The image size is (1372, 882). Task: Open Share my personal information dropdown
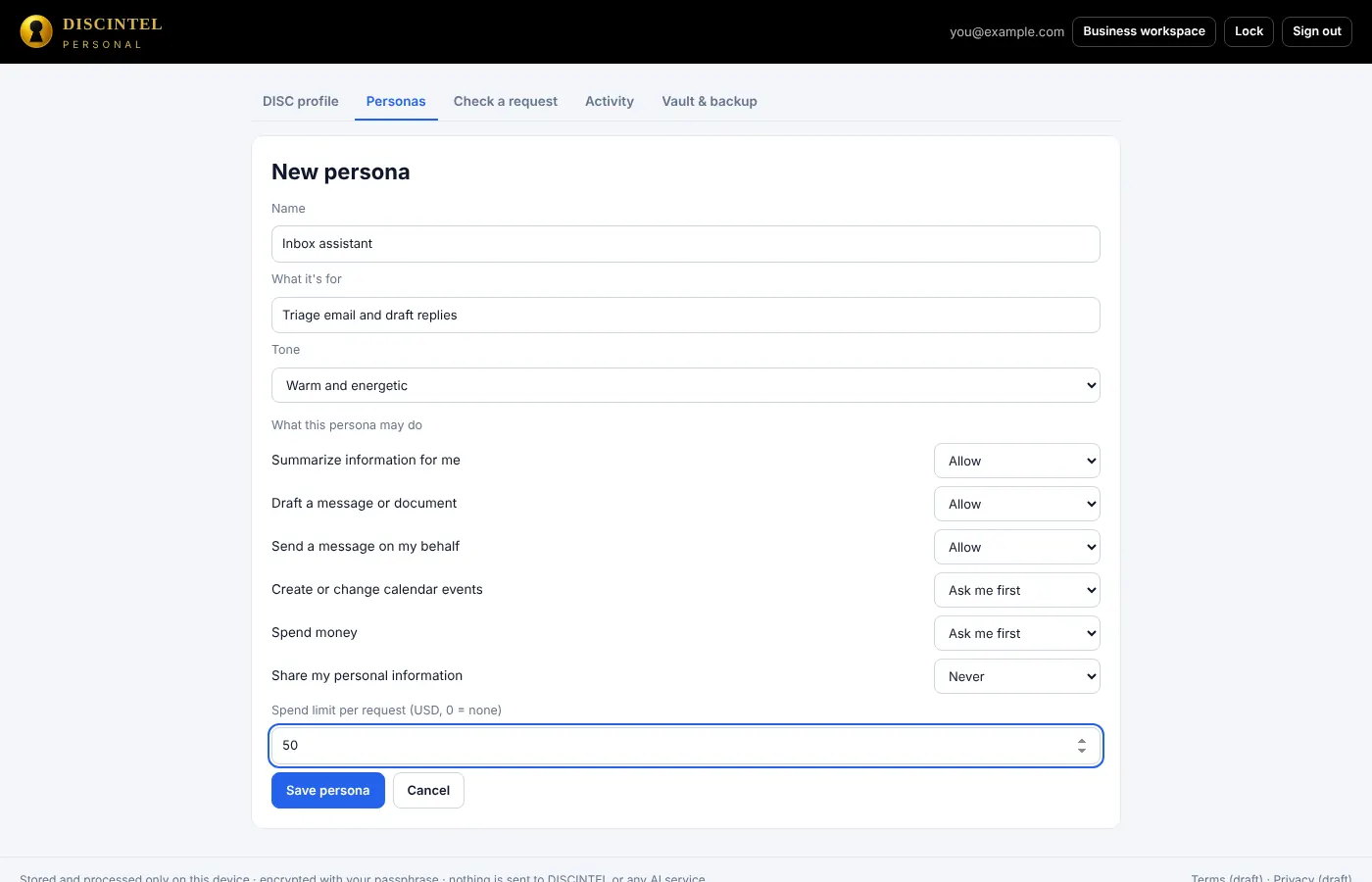[x=1017, y=676]
